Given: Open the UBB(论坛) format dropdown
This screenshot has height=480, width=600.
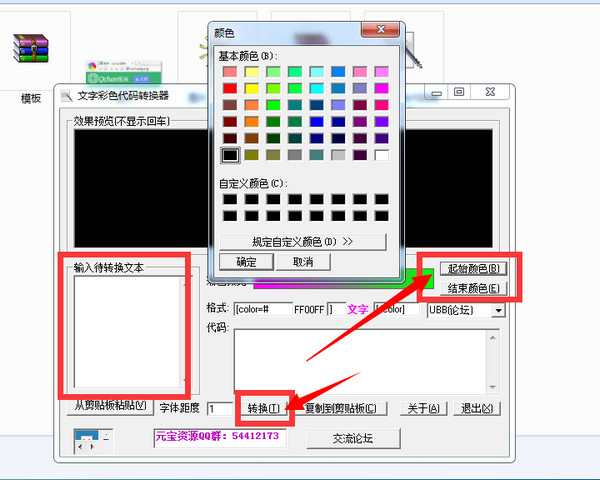Looking at the screenshot, I should coord(499,310).
